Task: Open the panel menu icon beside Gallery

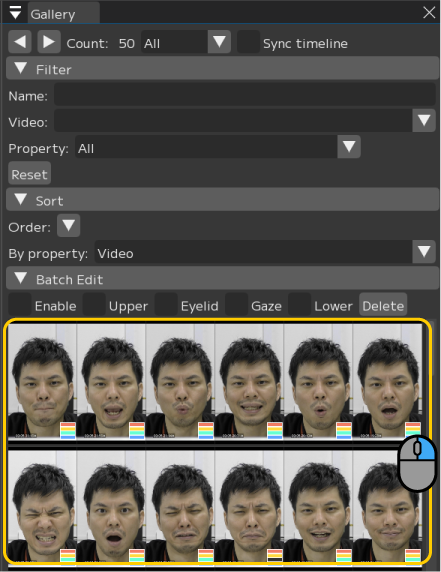Action: click(15, 12)
